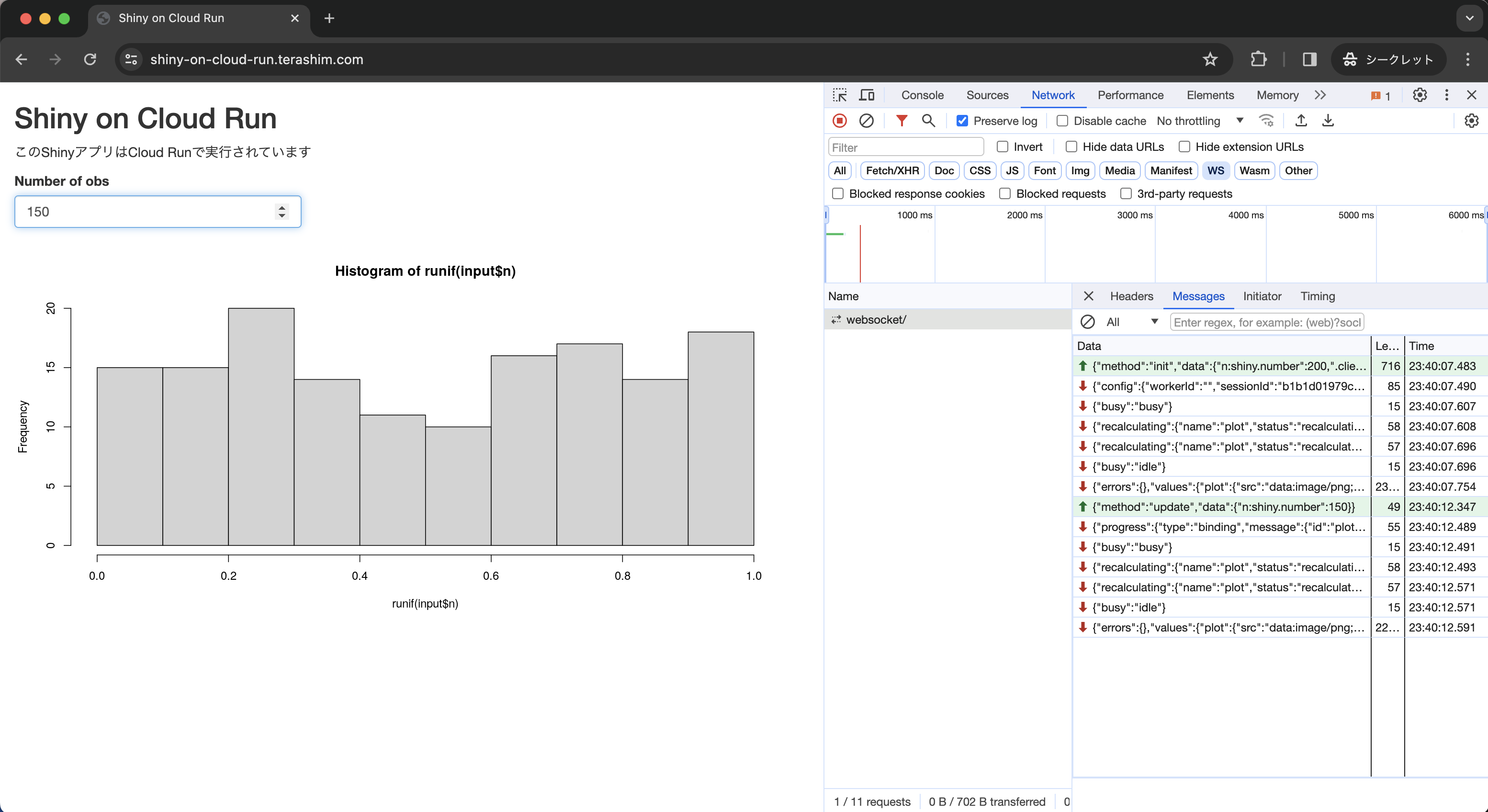
Task: Click the clear network log icon
Action: tap(866, 121)
